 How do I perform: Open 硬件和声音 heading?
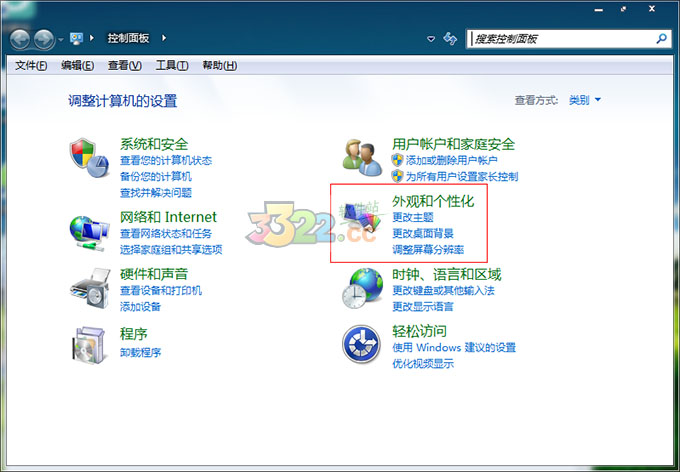tap(154, 274)
